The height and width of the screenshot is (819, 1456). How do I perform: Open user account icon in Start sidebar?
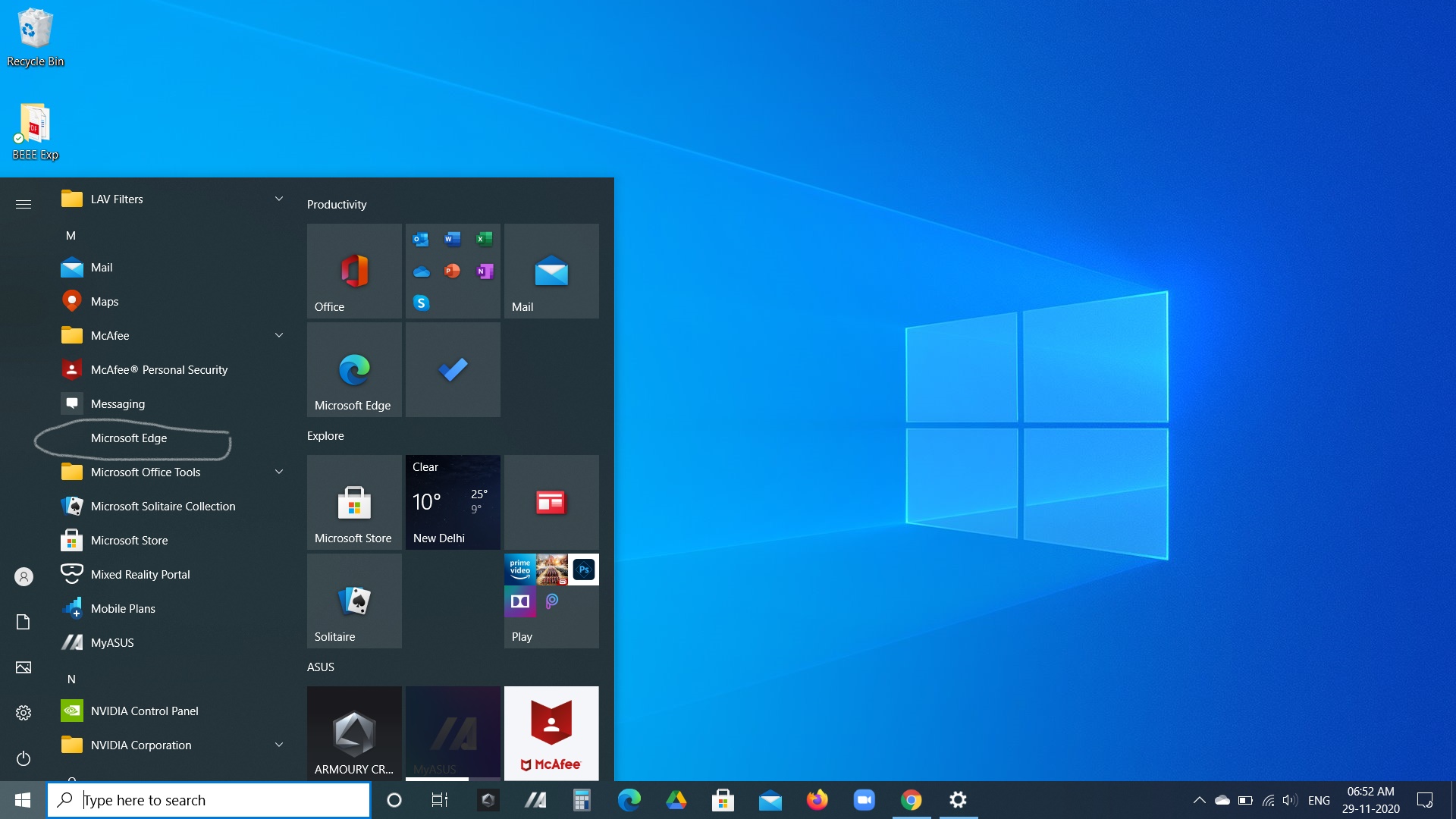pos(24,576)
